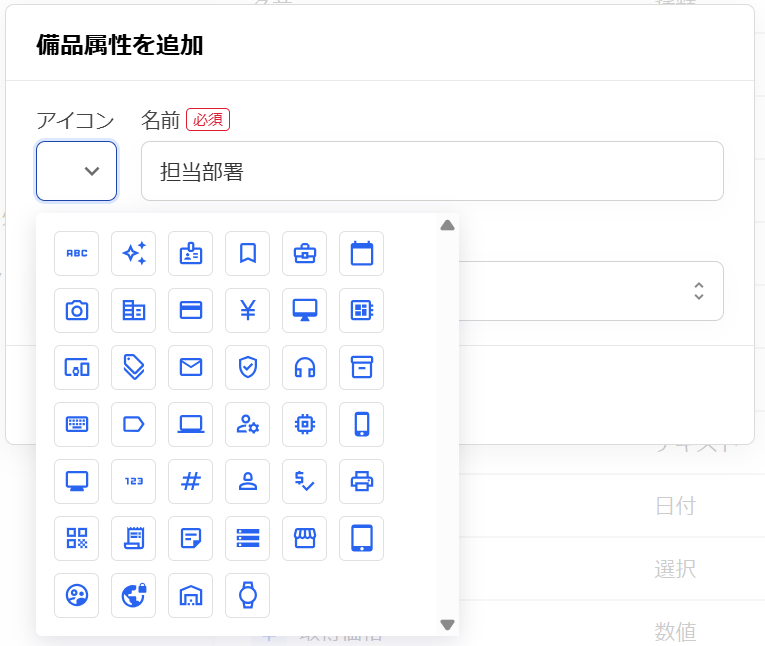765x646 pixels.
Task: Choose the office building icon
Action: click(134, 310)
